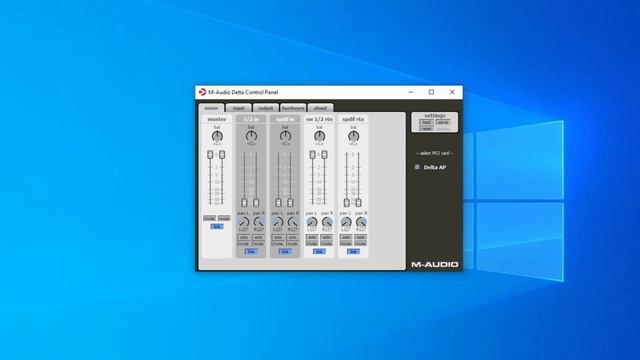Screen dimensions: 640x360
Task: Click the reset button in settings
Action: [426, 128]
